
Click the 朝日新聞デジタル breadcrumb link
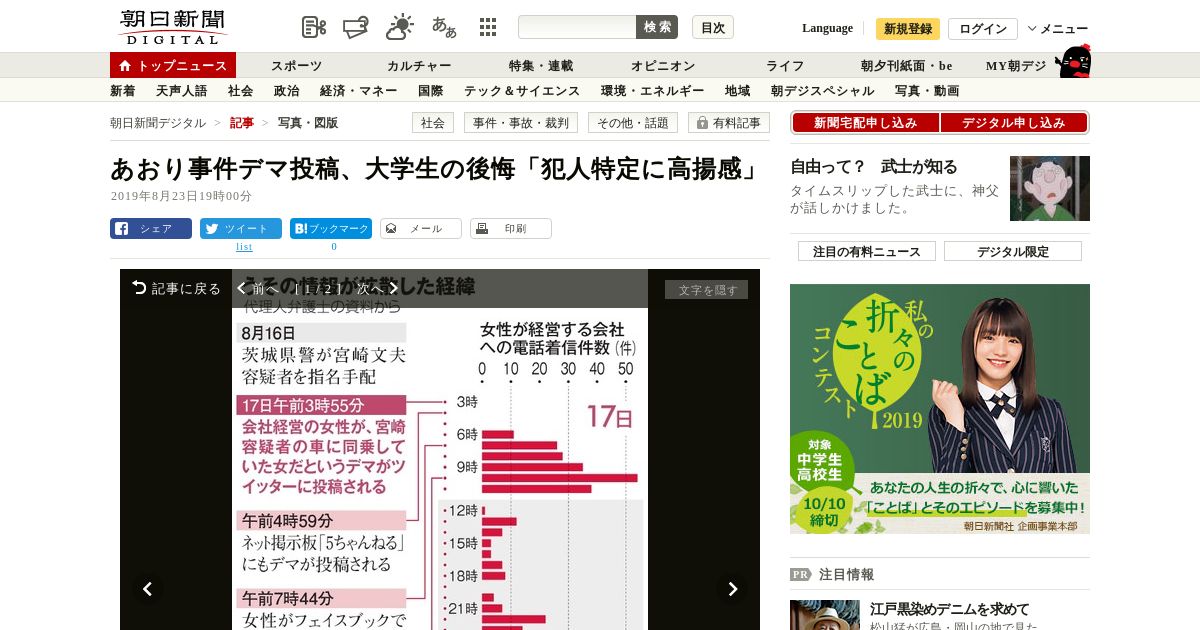158,123
